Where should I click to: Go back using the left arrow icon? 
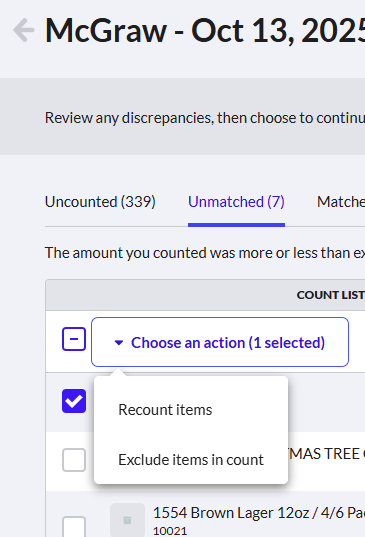point(24,30)
